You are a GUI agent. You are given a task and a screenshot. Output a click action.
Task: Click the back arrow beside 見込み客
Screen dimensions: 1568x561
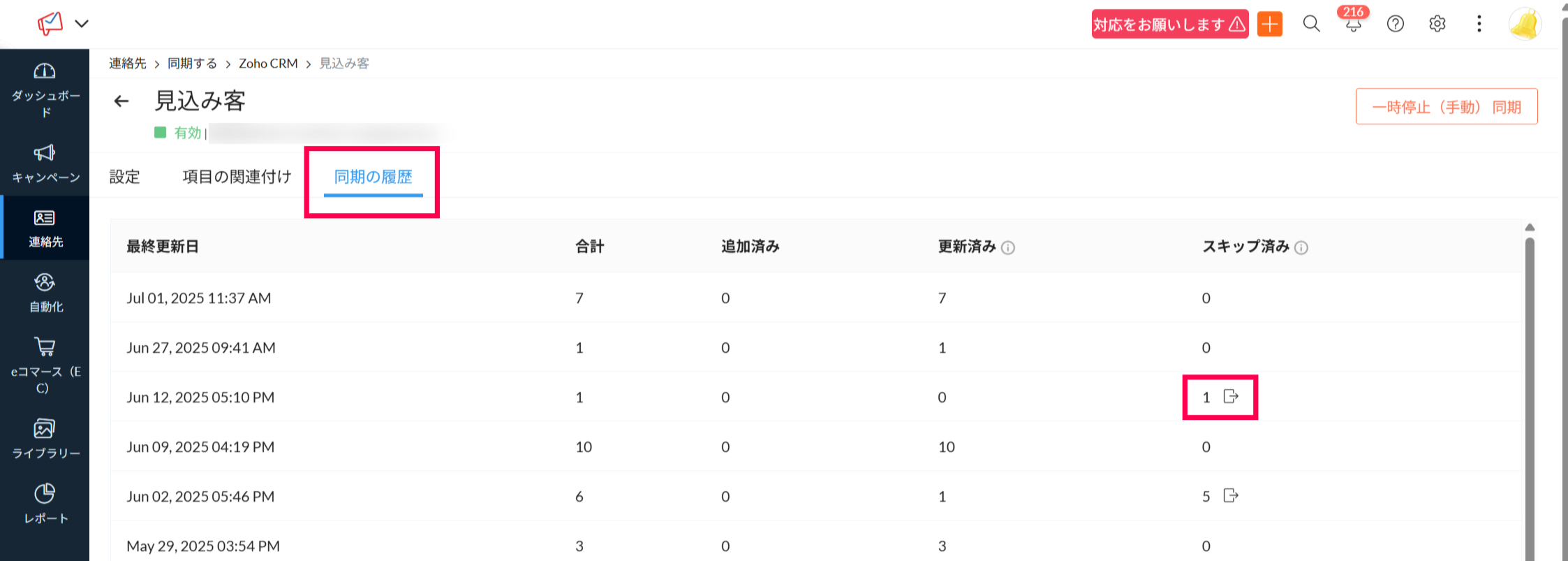[121, 102]
